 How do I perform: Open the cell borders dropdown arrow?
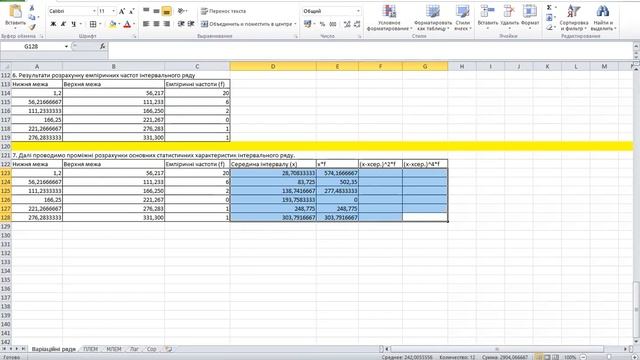click(x=100, y=24)
